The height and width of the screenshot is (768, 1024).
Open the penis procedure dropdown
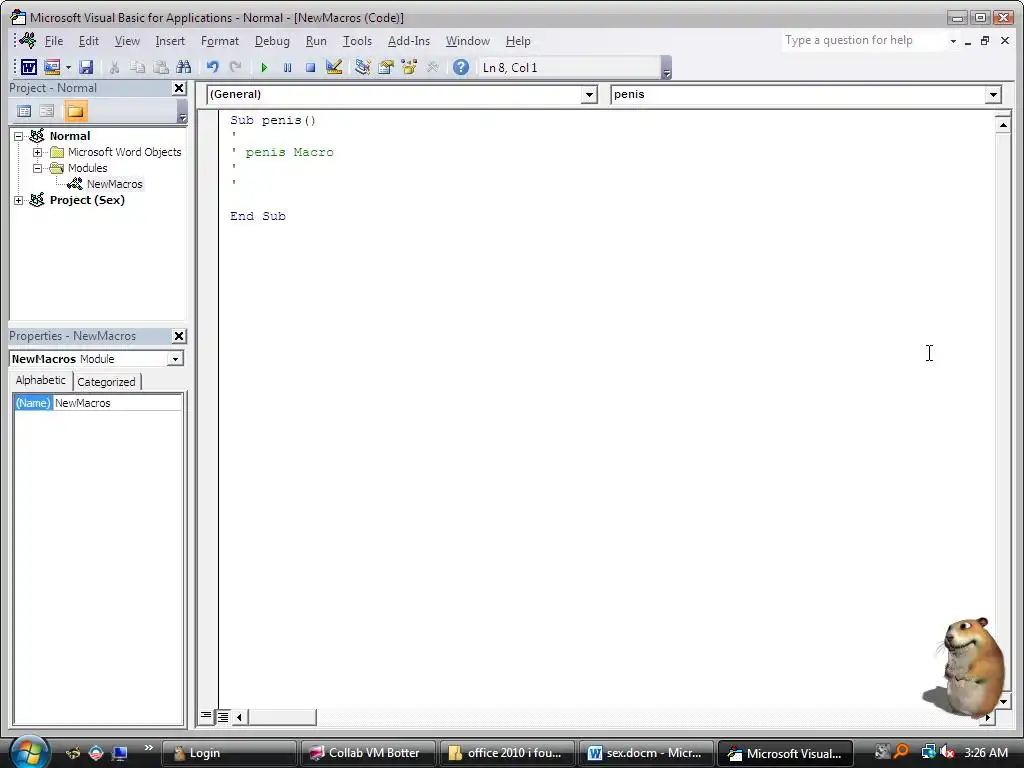(993, 95)
